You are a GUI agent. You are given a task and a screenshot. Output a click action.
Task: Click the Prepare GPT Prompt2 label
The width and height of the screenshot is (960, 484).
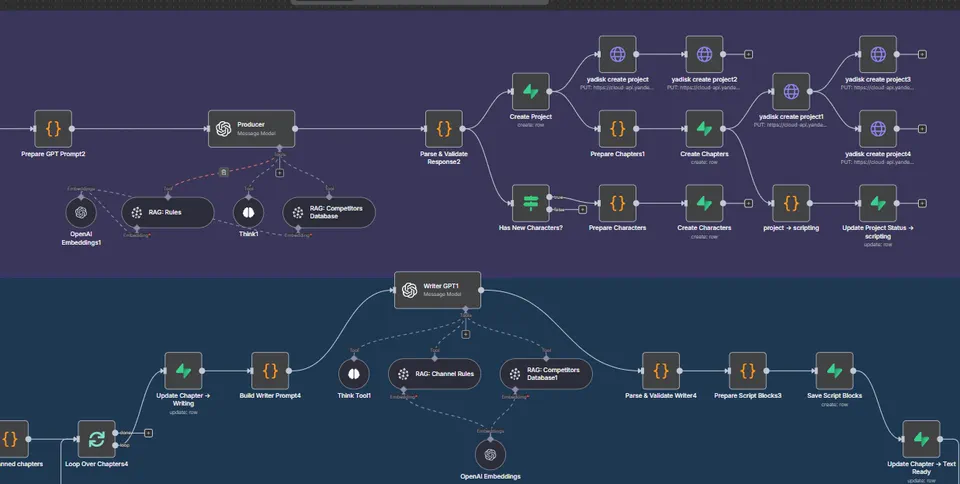coord(53,154)
